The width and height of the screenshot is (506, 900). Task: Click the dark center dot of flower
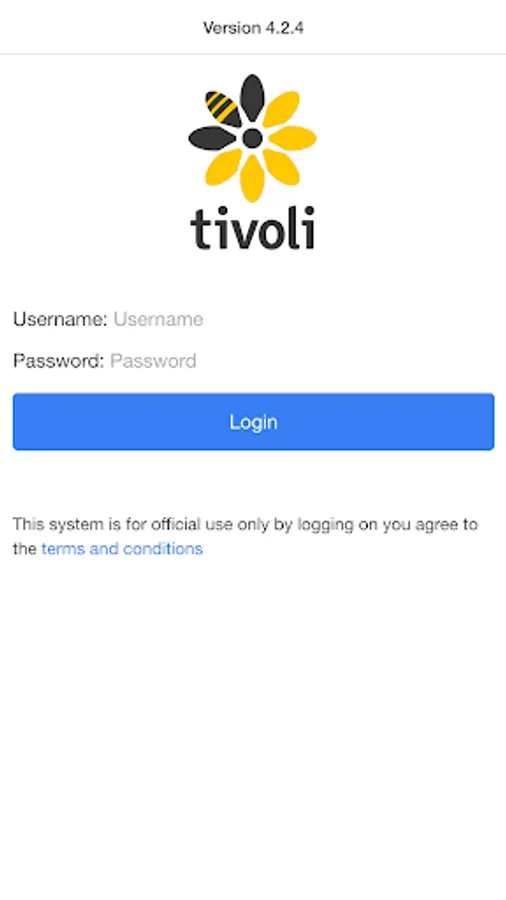coord(252,138)
